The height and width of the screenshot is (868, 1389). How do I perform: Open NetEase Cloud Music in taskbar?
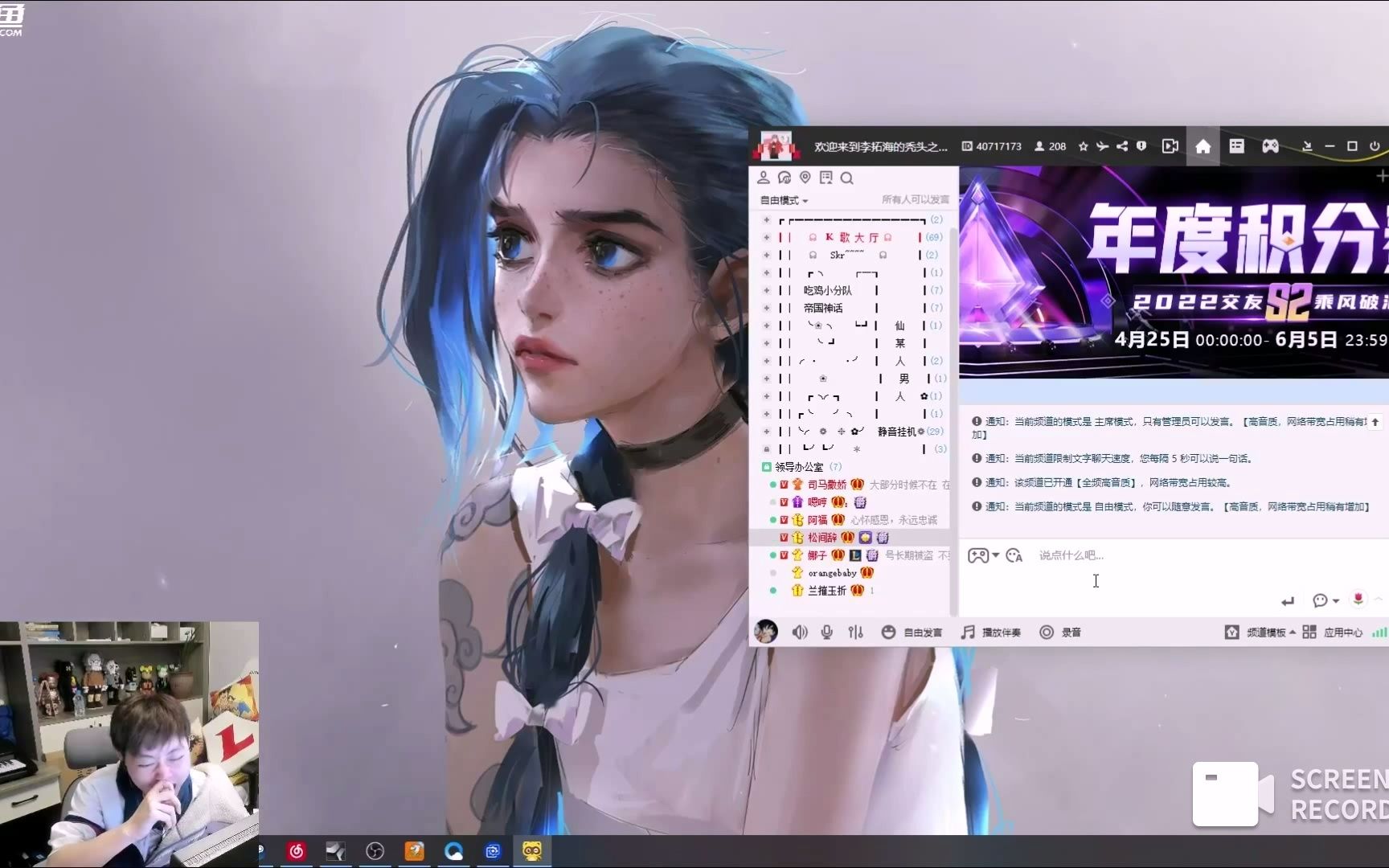[297, 851]
